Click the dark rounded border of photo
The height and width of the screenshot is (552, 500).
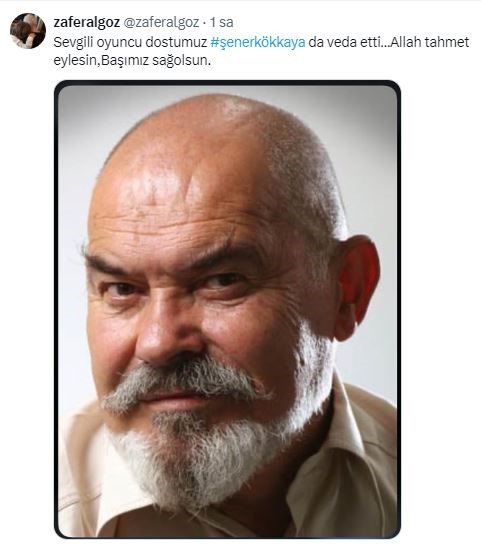point(227,83)
